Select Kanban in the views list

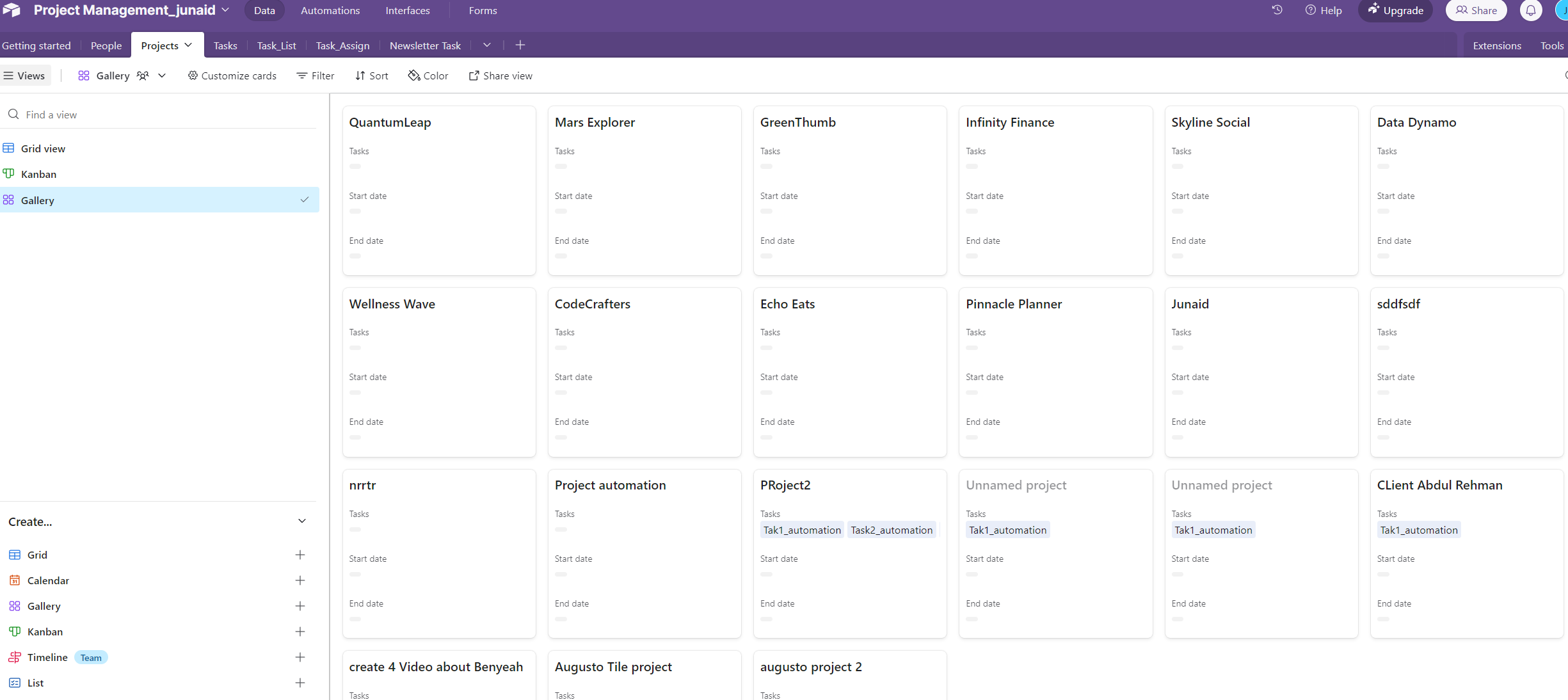click(x=159, y=174)
